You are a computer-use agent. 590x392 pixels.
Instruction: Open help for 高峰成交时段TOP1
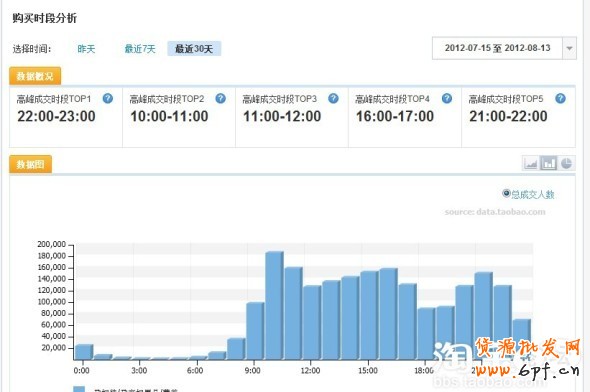[x=108, y=99]
